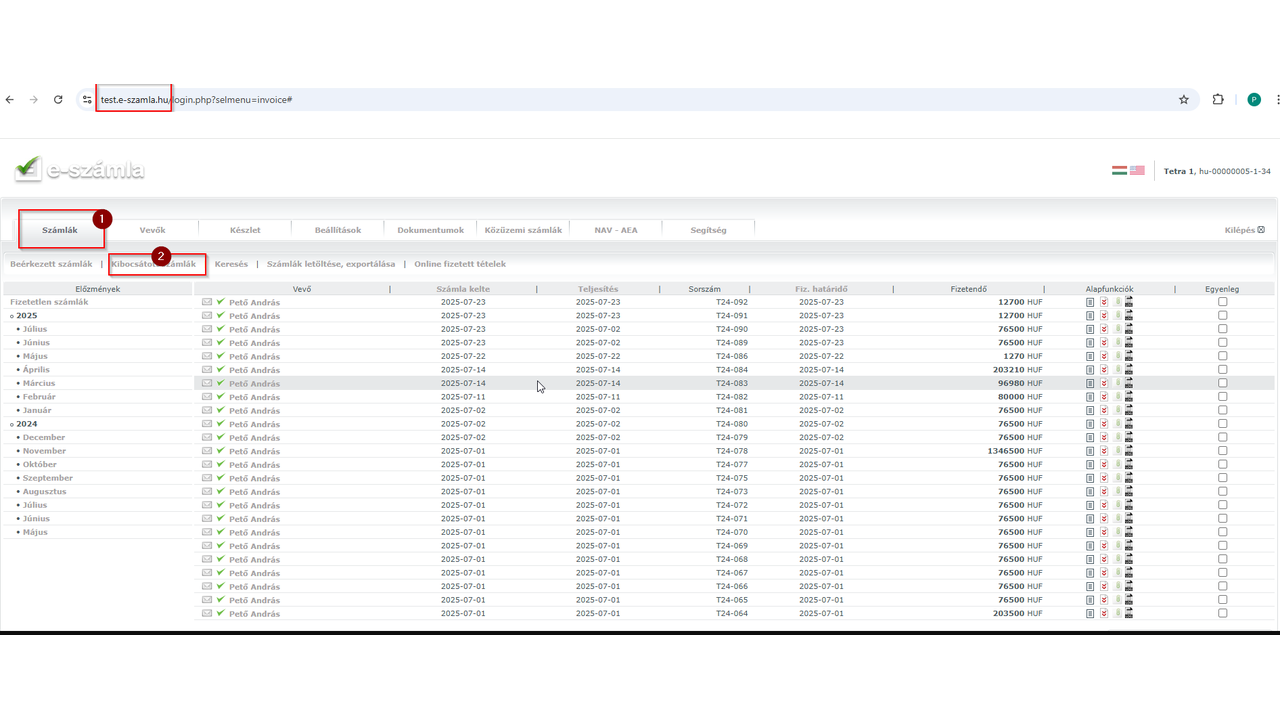Screen dimensions: 1280x720
Task: Select December in the history tree
Action: [43, 437]
